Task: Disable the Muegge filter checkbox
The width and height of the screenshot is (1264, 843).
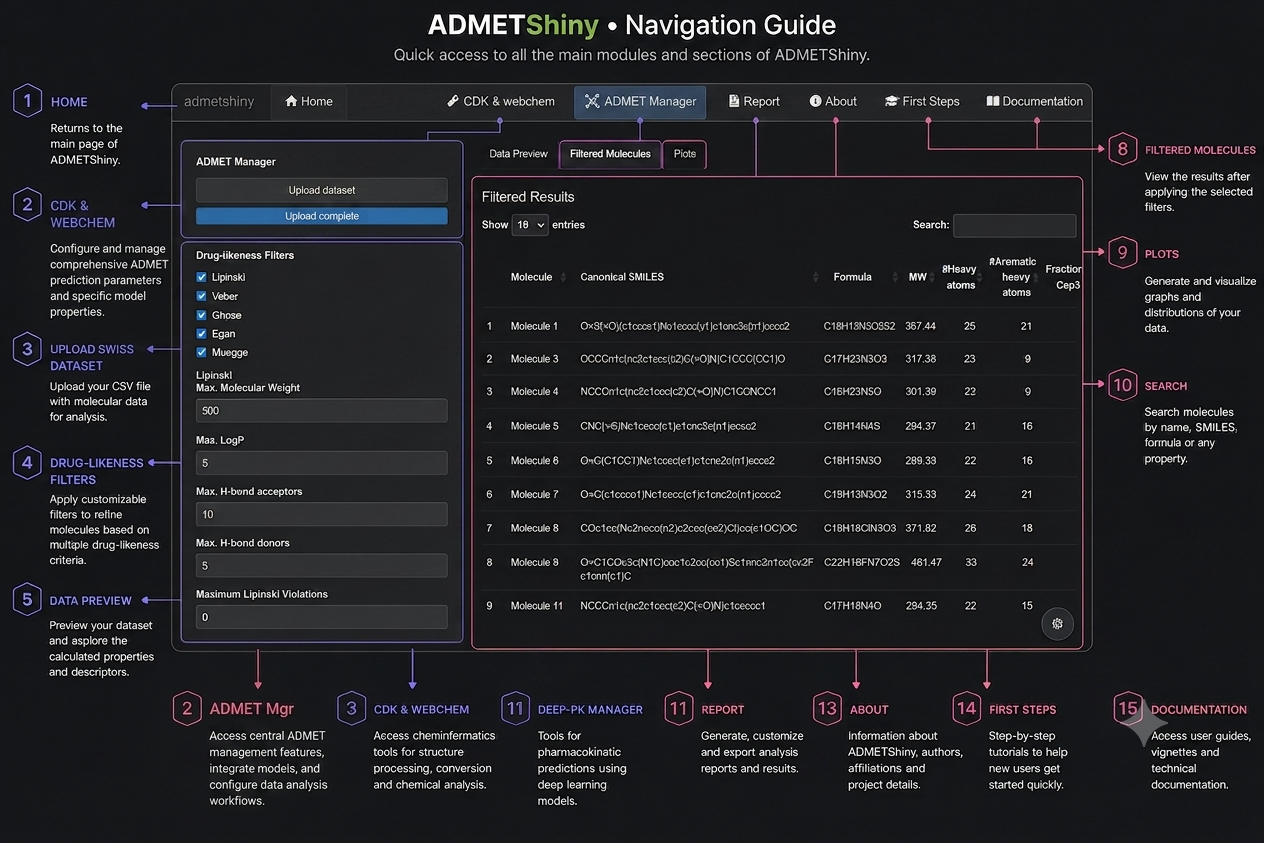Action: [x=202, y=353]
